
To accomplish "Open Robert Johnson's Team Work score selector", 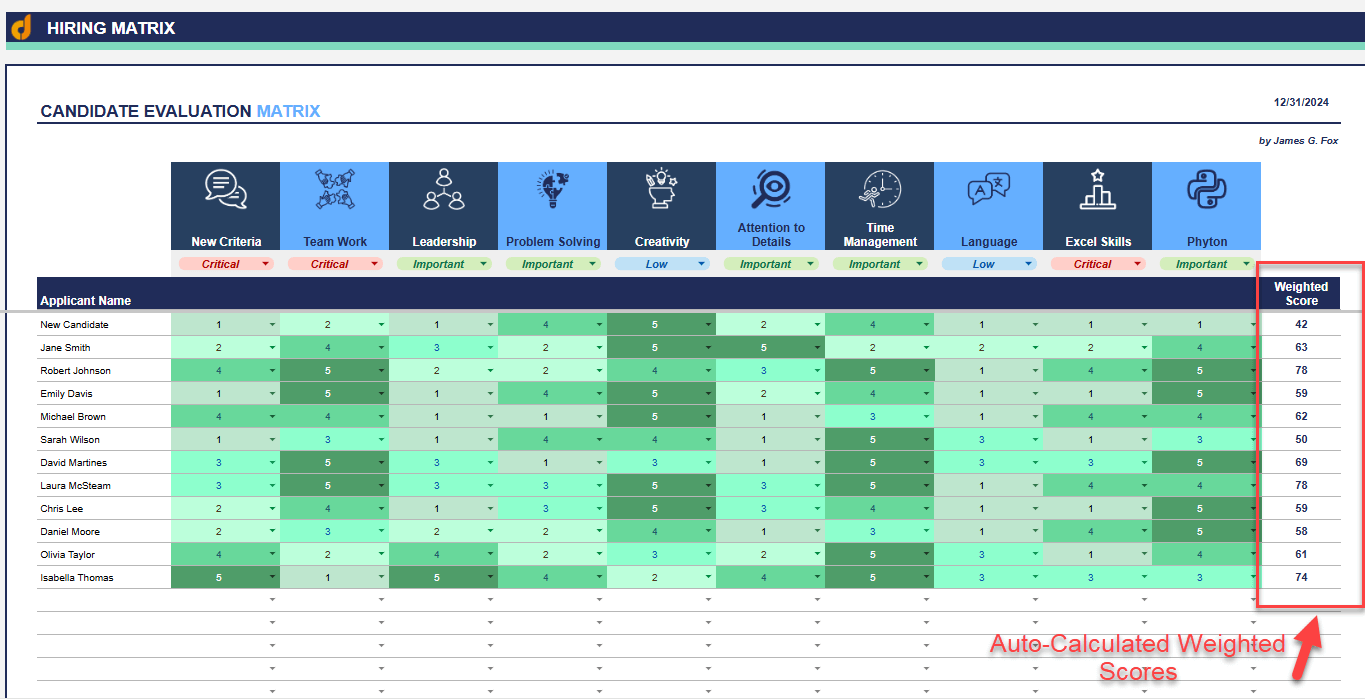I will click(x=334, y=370).
